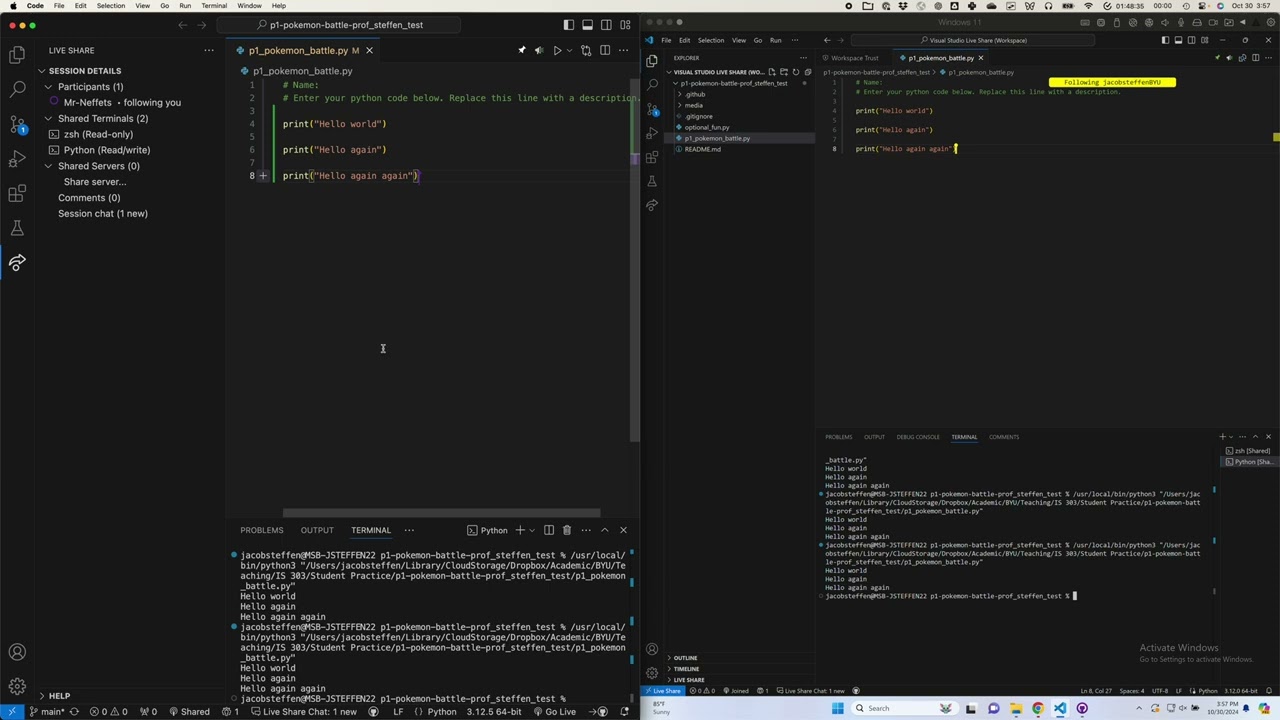Image resolution: width=1280 pixels, height=720 pixels.
Task: Open Selection menu in macOS menu bar
Action: click(x=111, y=6)
